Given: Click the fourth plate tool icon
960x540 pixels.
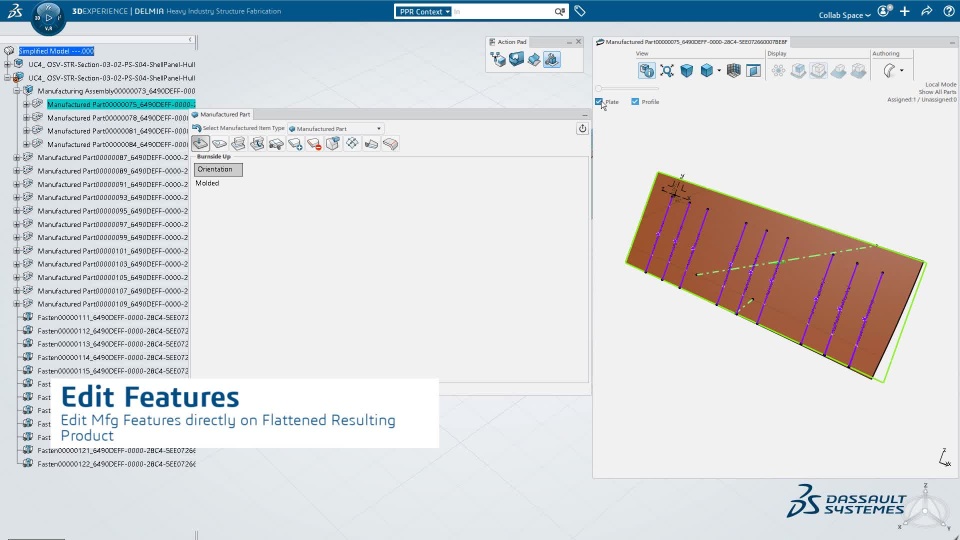Looking at the screenshot, I should click(257, 144).
